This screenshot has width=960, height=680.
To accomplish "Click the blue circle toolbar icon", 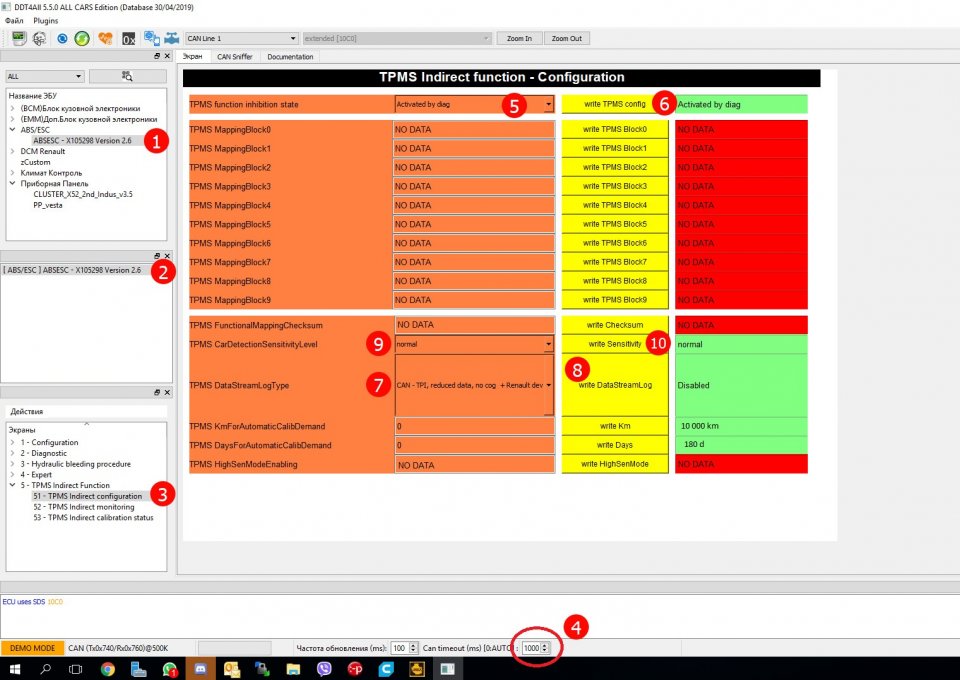I will [x=62, y=38].
